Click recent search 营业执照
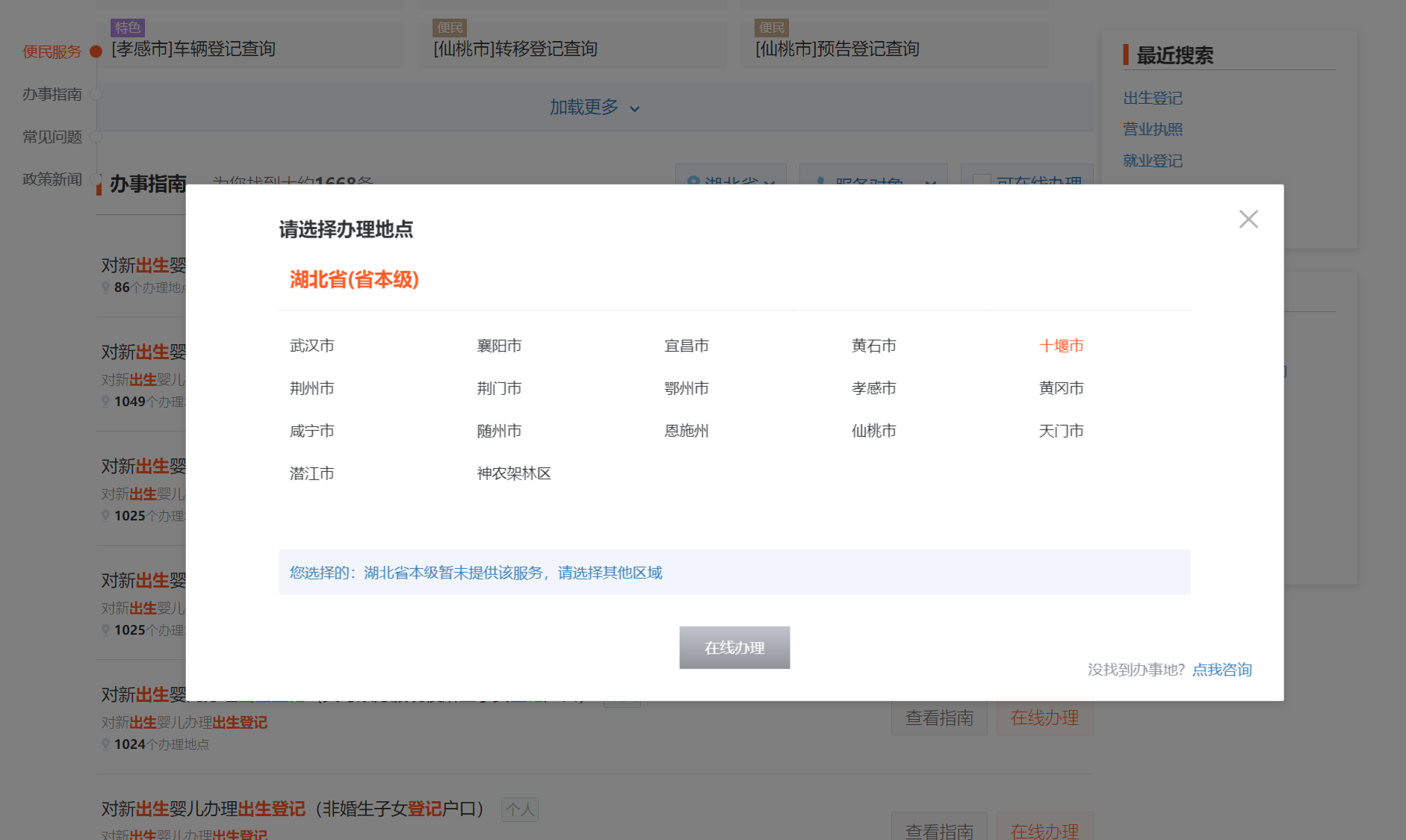Image resolution: width=1406 pixels, height=840 pixels. pyautogui.click(x=1152, y=129)
